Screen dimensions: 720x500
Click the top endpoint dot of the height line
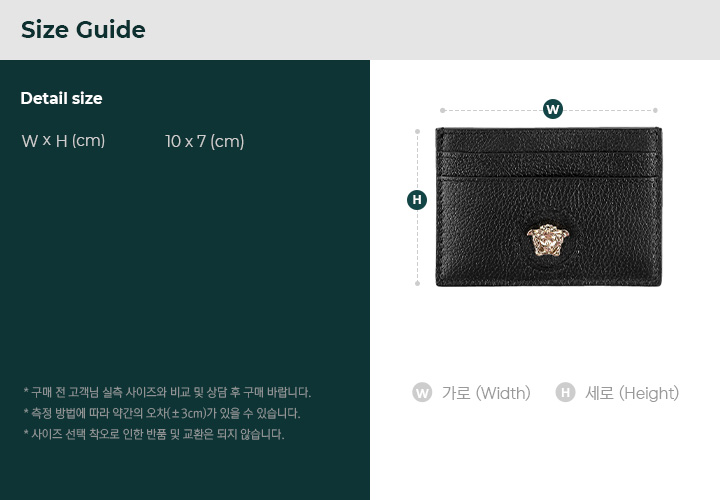417,131
